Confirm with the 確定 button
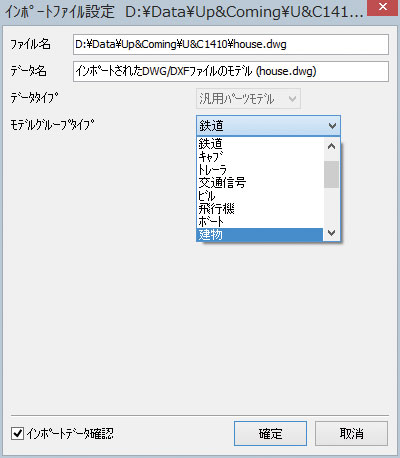Viewport: 400px width, 458px height. click(270, 433)
